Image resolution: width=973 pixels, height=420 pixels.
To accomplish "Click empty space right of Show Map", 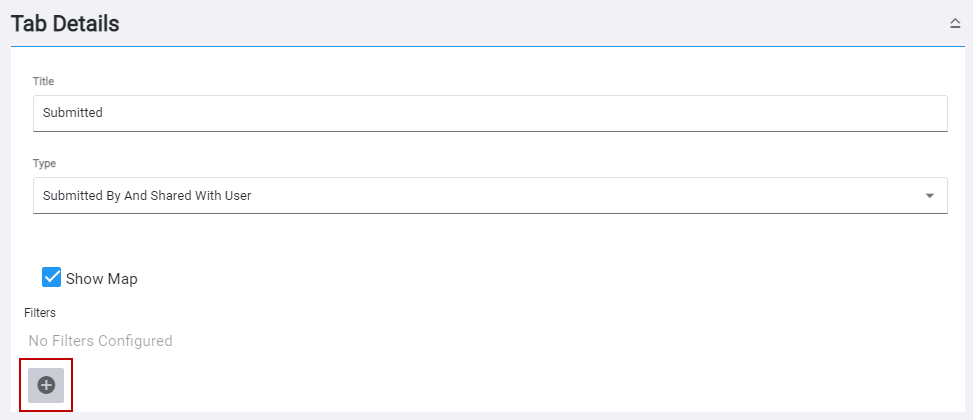I will [500, 279].
